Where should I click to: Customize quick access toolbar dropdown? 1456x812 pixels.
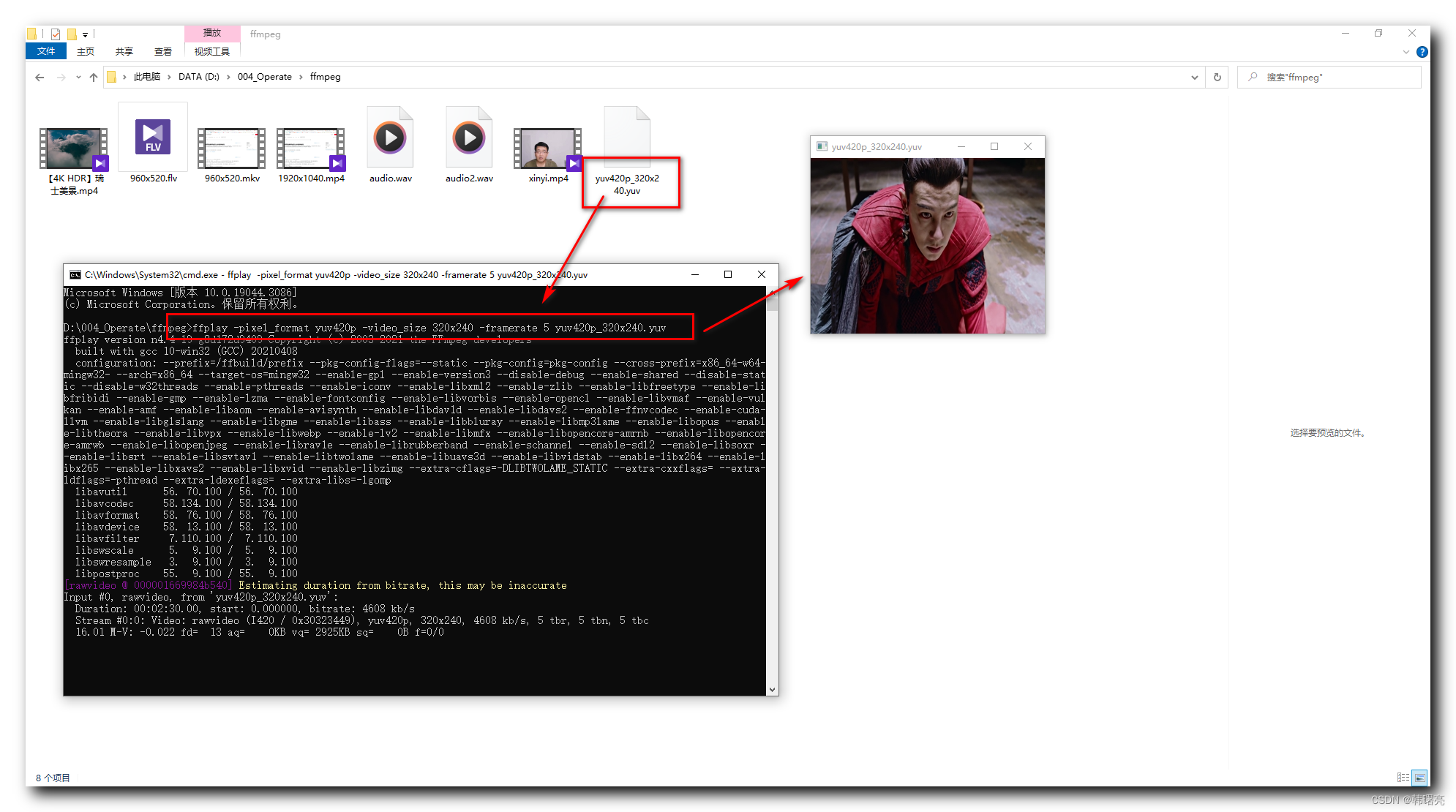click(85, 34)
